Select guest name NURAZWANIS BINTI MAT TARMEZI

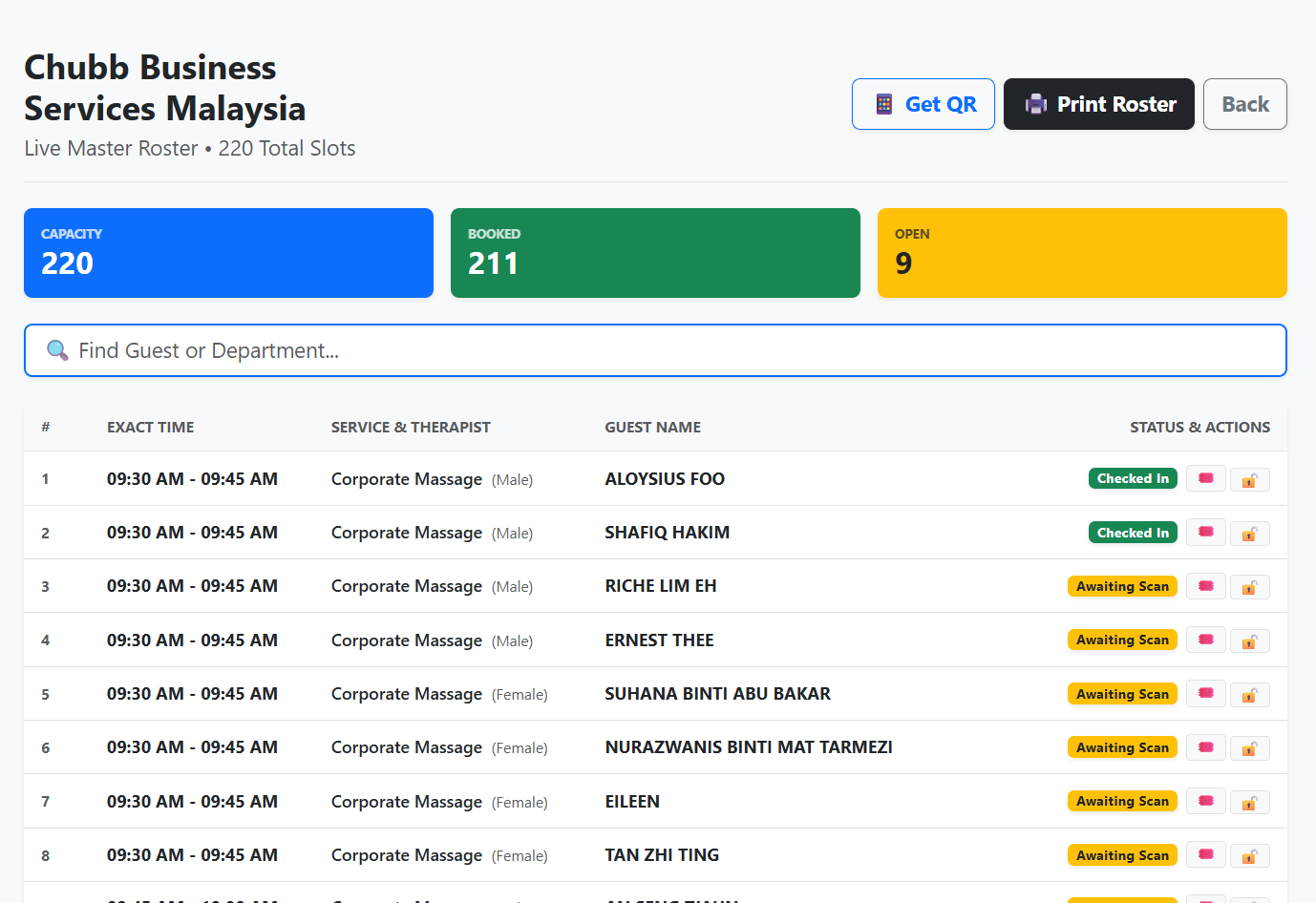749,747
